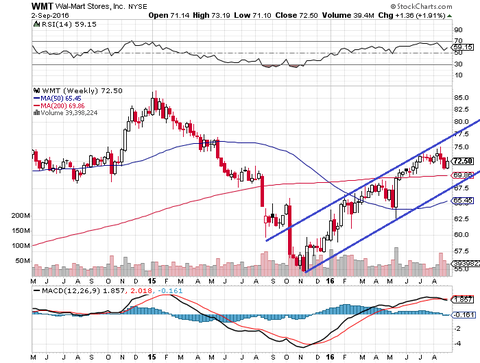Viewport: 480px width, 363px height.
Task: Click the 2-Sep-2016 date text
Action: (x=50, y=16)
